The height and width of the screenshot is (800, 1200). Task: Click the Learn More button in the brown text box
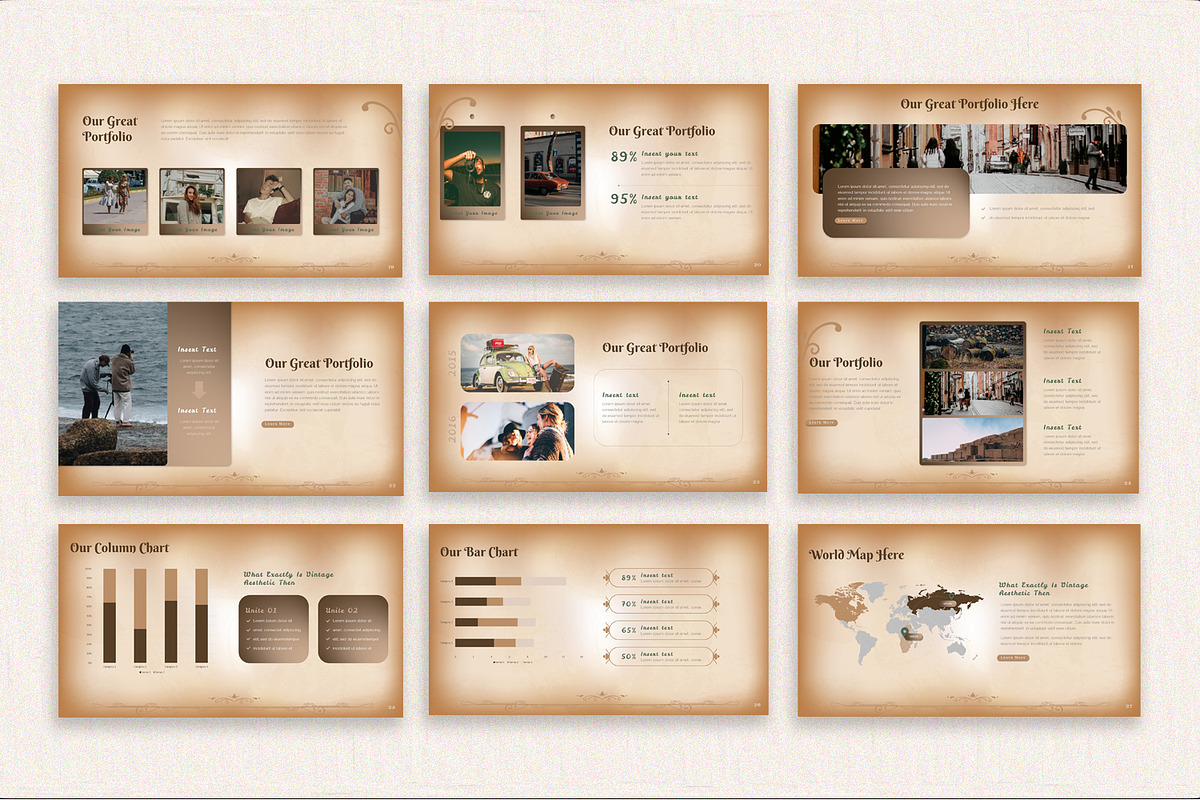click(851, 220)
